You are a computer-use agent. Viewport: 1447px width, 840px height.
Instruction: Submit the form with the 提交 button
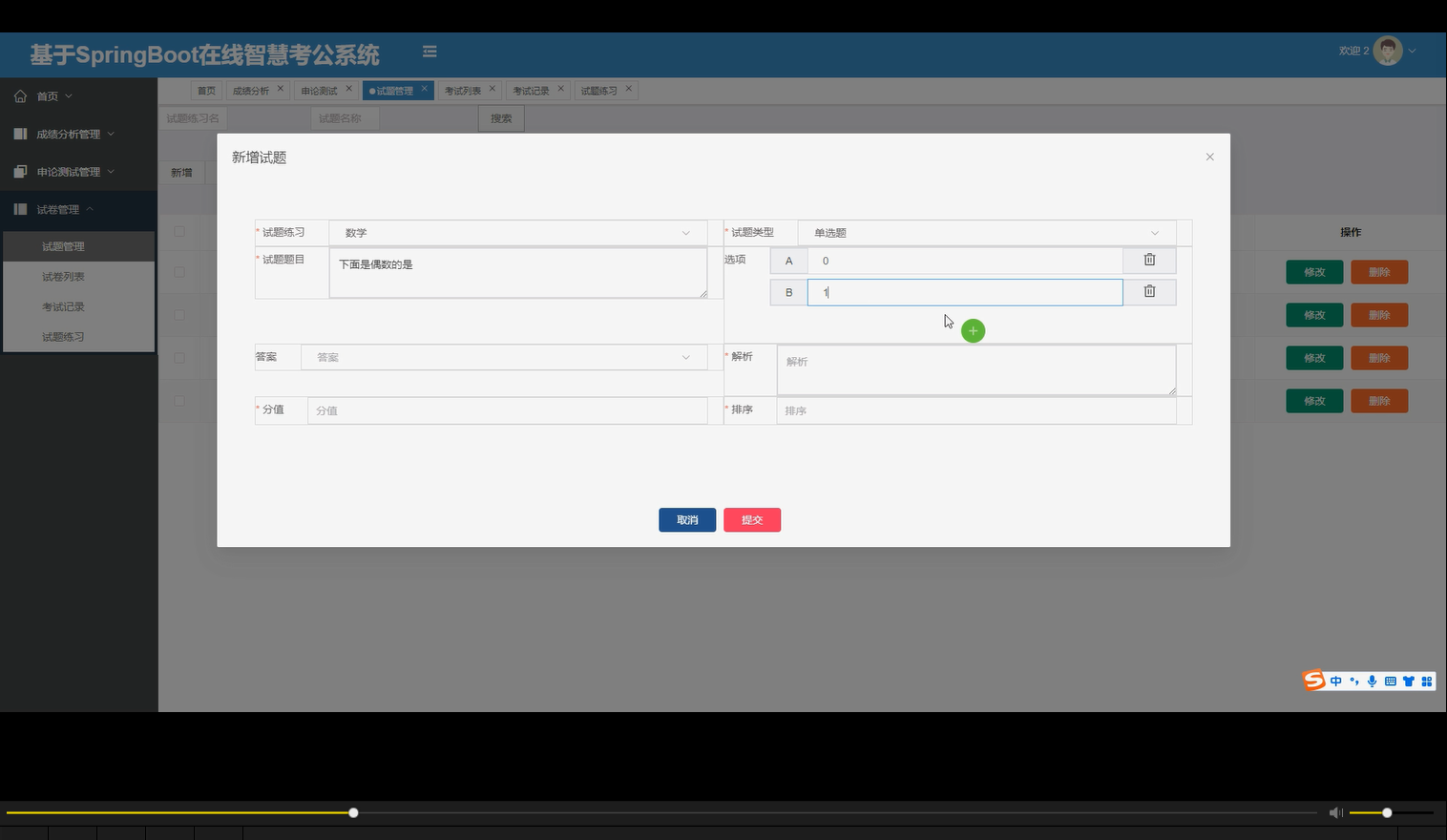tap(752, 519)
